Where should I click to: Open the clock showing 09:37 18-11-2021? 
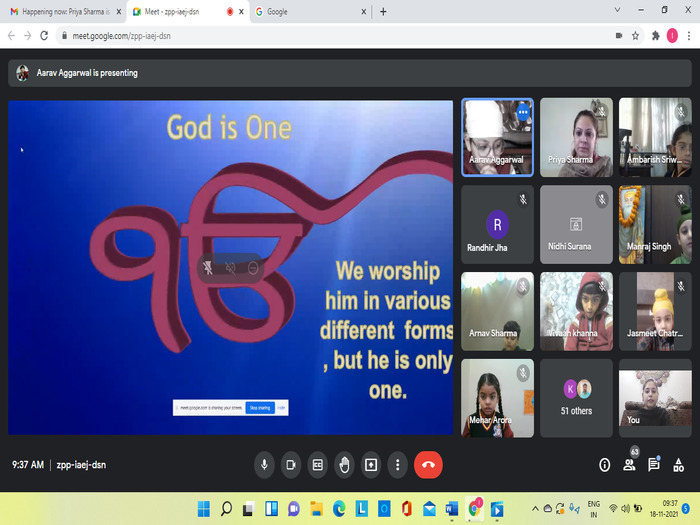point(663,508)
